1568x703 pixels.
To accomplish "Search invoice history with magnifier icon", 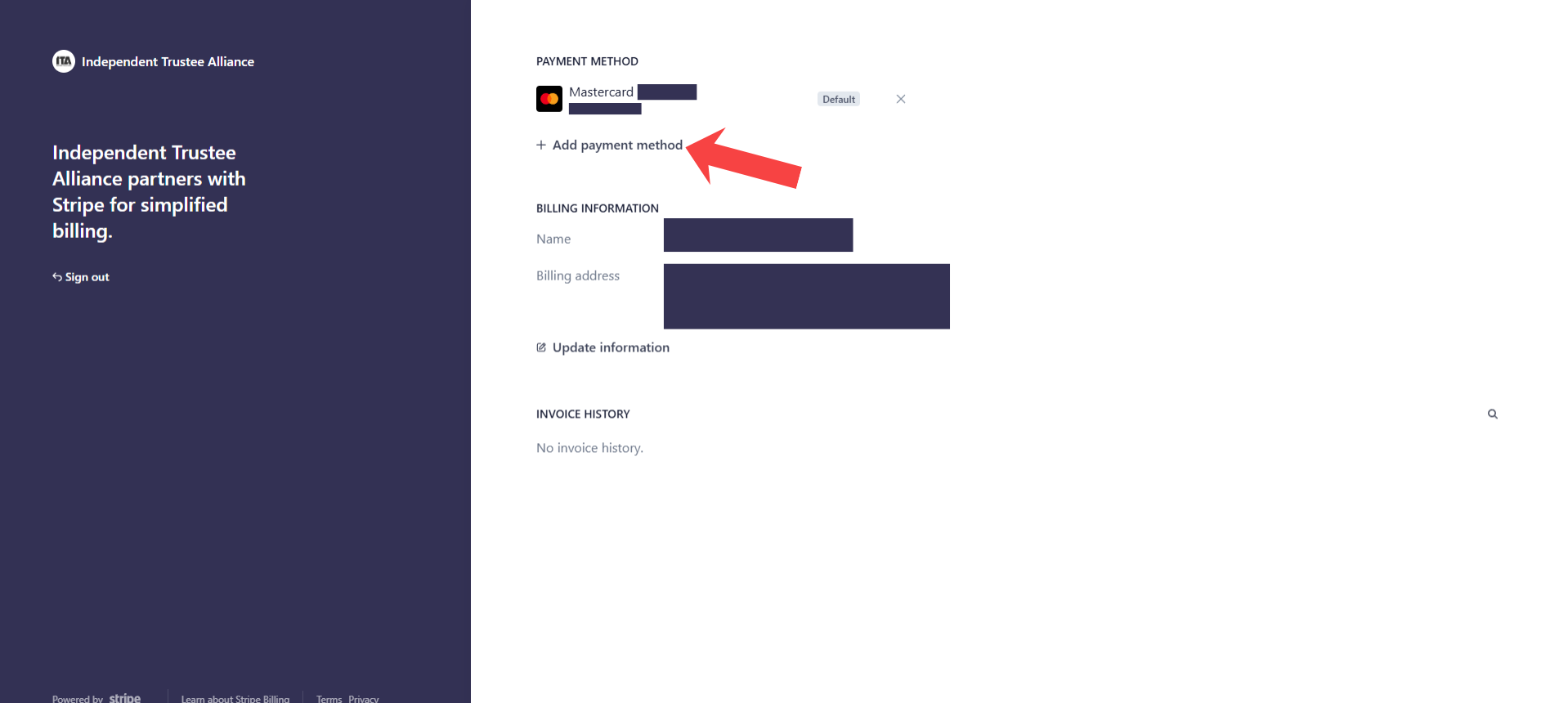I will pyautogui.click(x=1492, y=414).
